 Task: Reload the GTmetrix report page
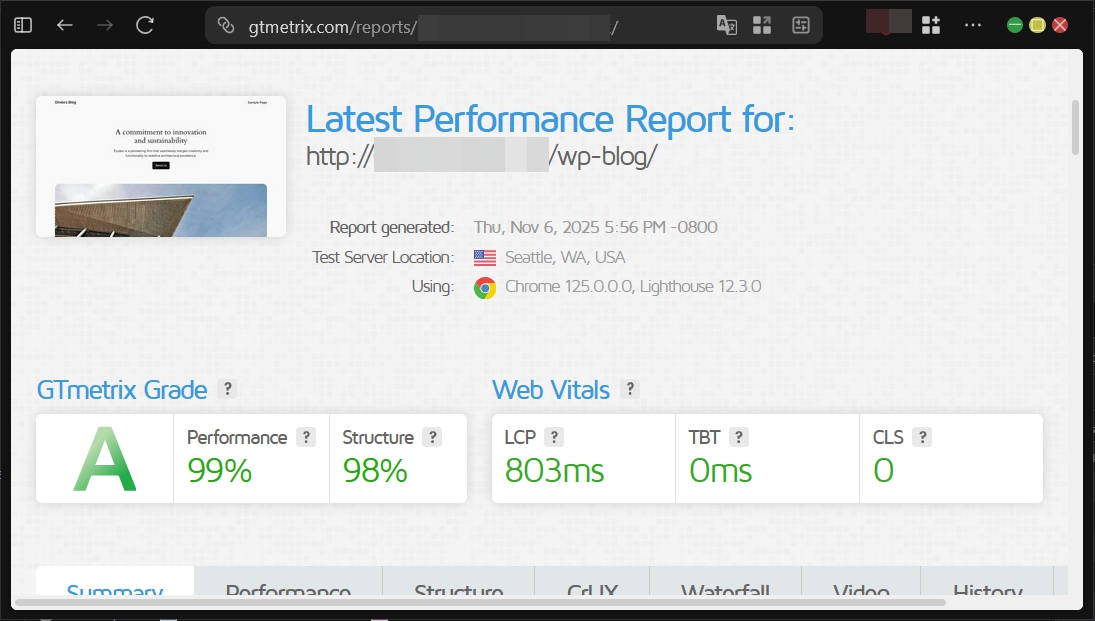point(145,25)
